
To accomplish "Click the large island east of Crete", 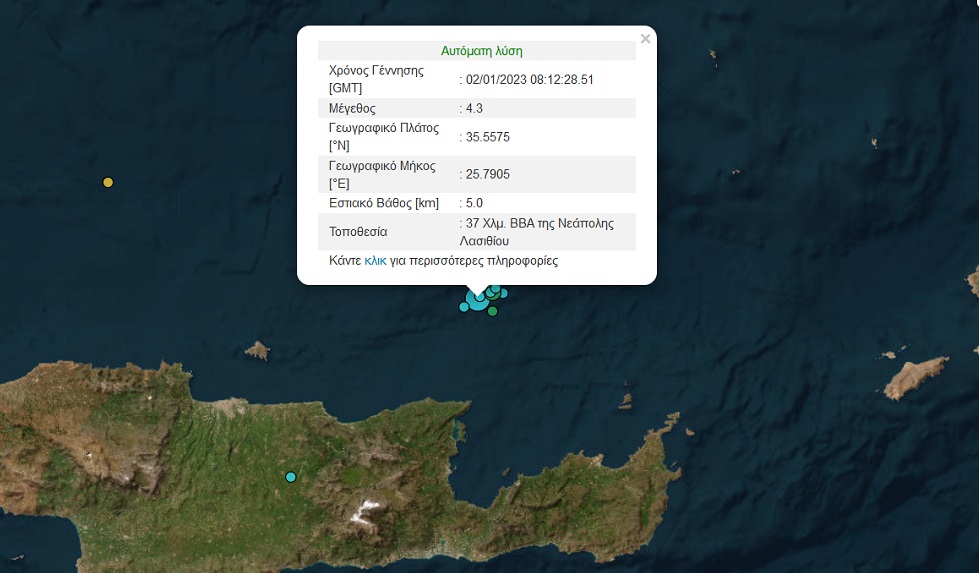I will [x=914, y=378].
